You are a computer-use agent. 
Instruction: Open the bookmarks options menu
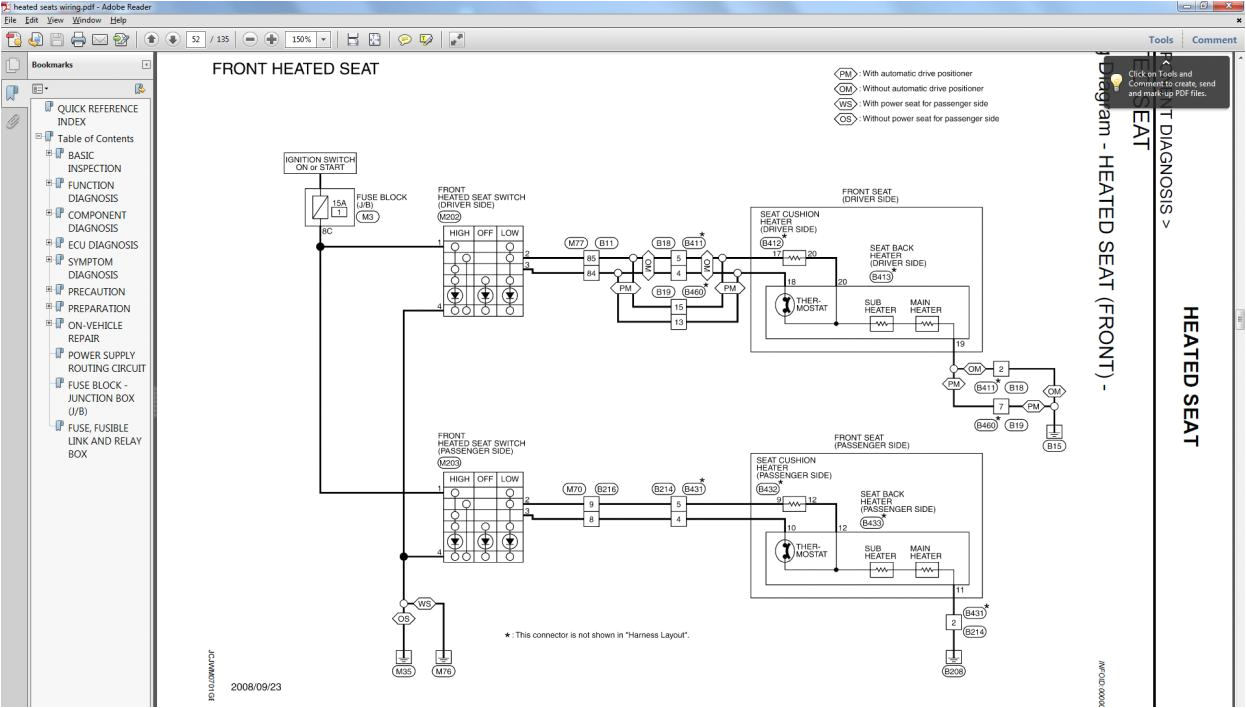pos(37,88)
